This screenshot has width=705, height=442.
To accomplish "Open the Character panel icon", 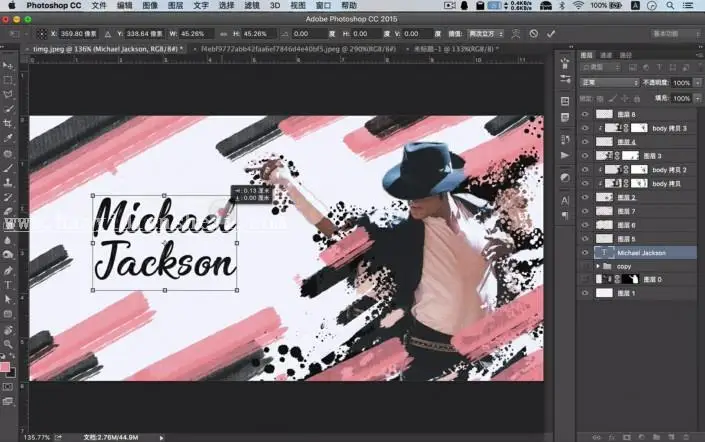I will point(565,201).
